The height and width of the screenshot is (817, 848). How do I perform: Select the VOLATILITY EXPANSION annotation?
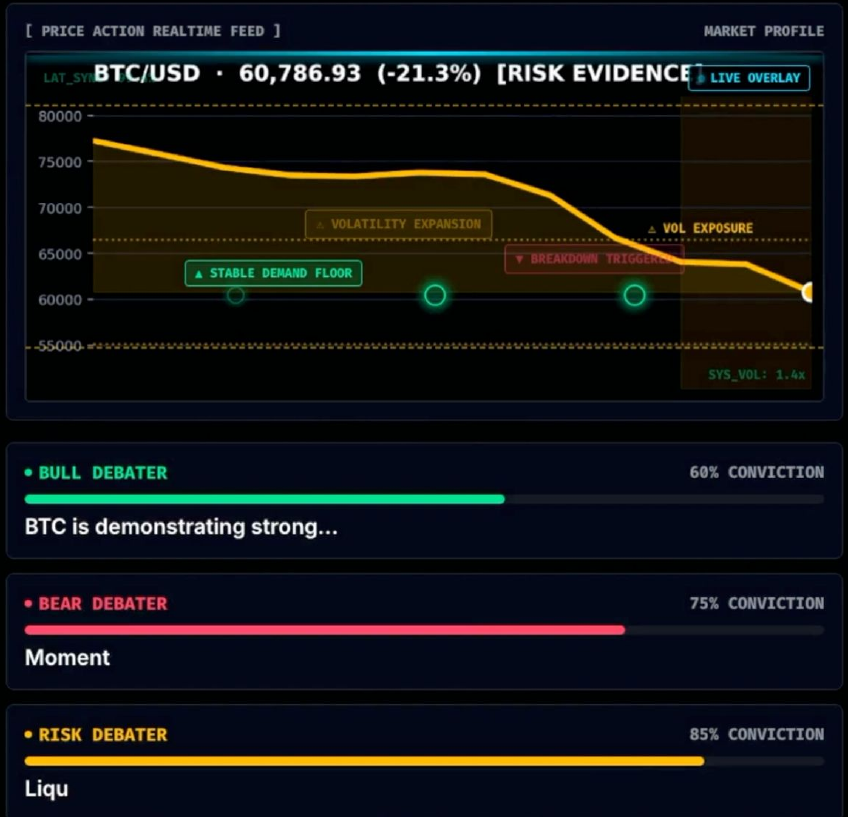399,224
